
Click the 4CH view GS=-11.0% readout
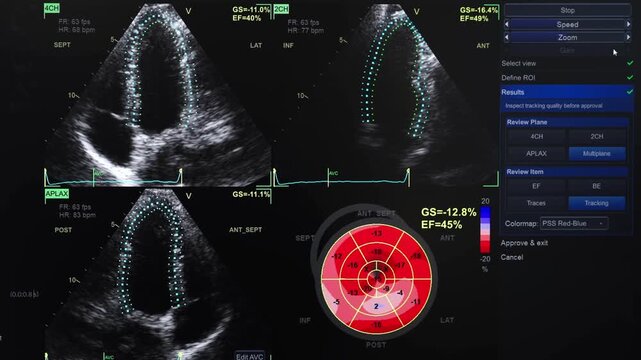point(251,9)
